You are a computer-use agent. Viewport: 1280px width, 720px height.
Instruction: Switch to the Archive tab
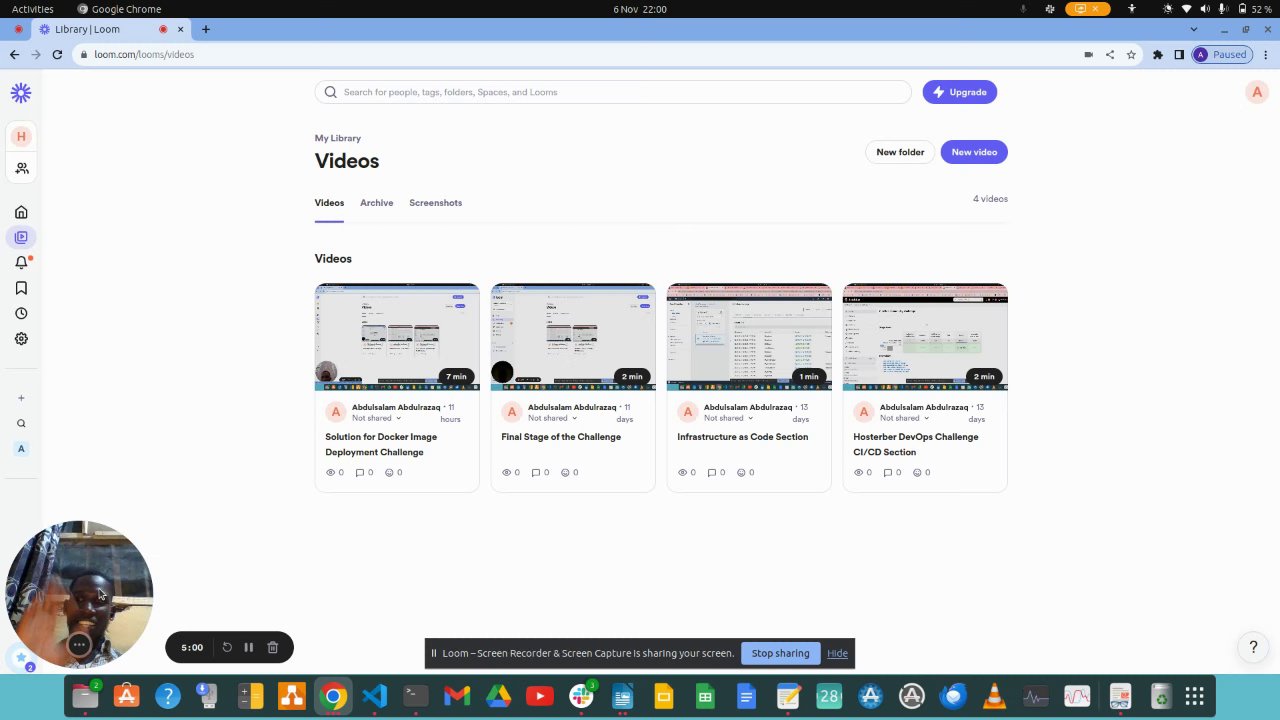click(x=376, y=203)
